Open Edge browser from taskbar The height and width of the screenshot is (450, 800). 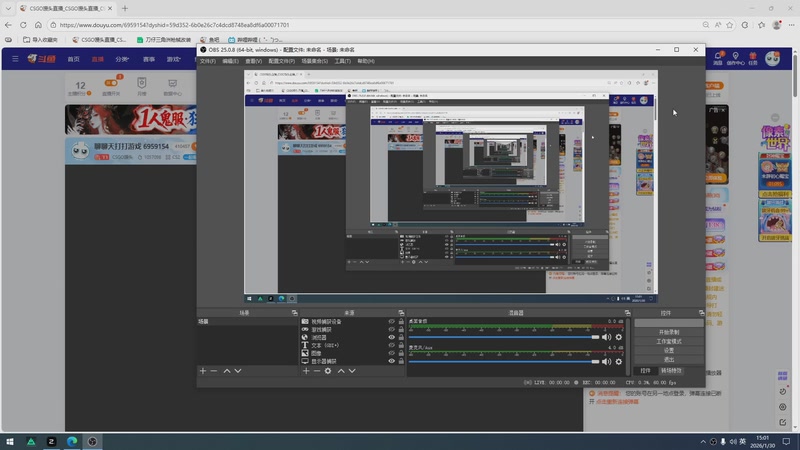pos(72,441)
